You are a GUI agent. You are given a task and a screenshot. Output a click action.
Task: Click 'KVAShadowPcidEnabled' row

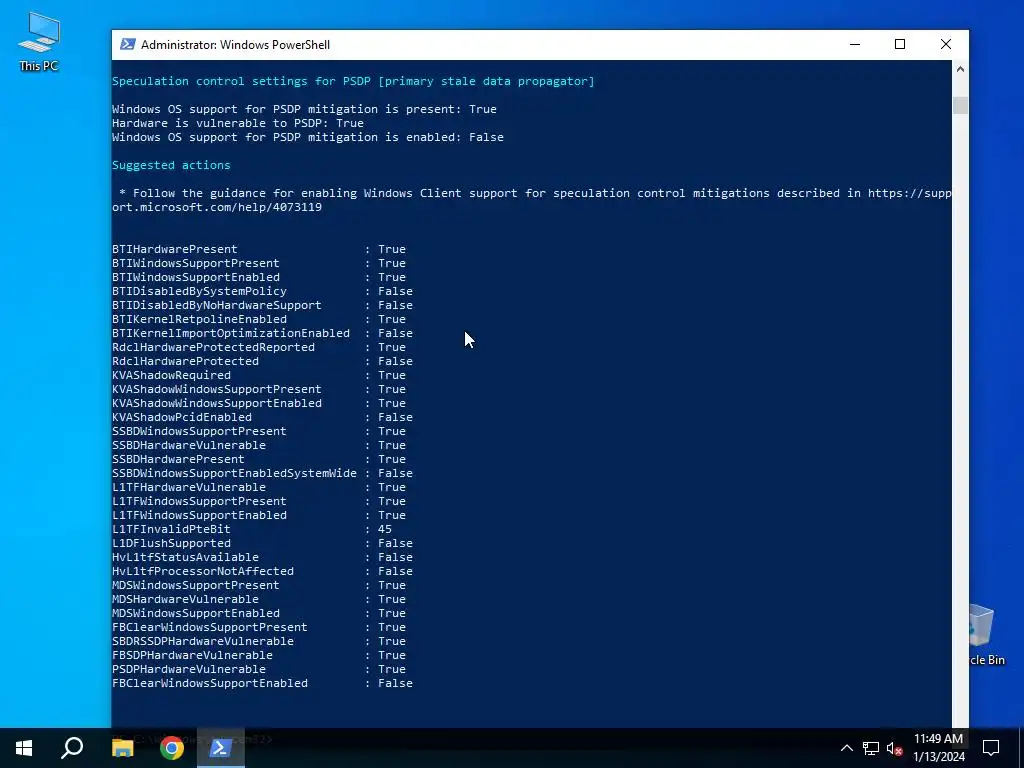pos(262,417)
